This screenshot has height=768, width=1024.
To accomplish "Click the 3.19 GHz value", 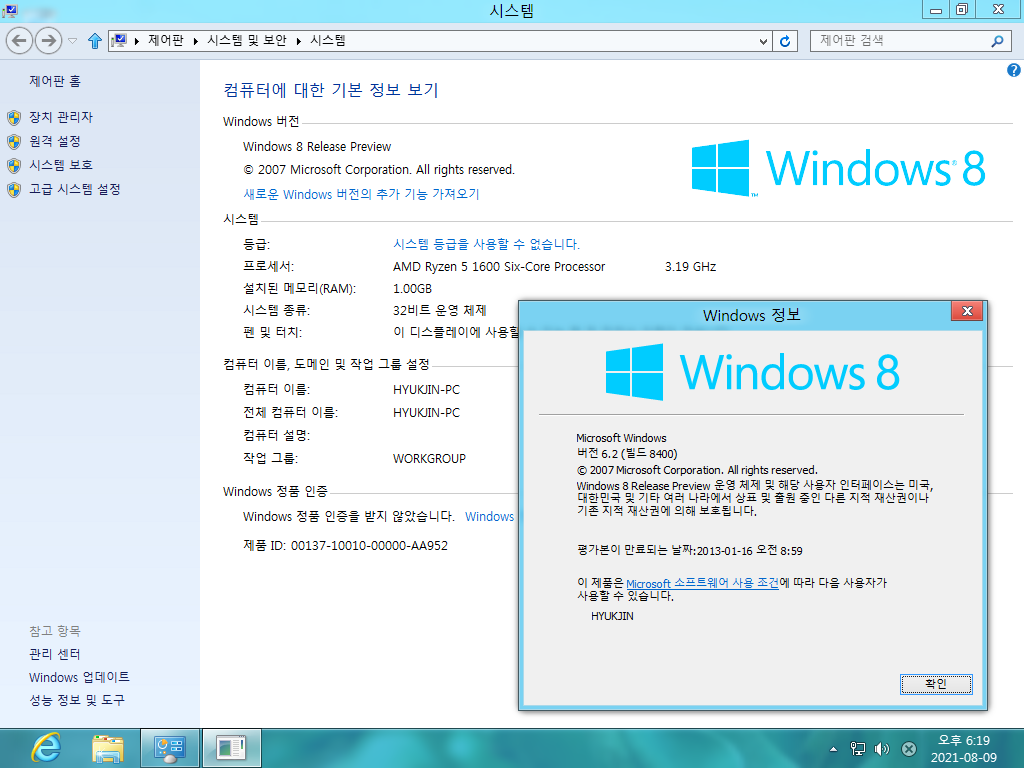I will click(690, 266).
